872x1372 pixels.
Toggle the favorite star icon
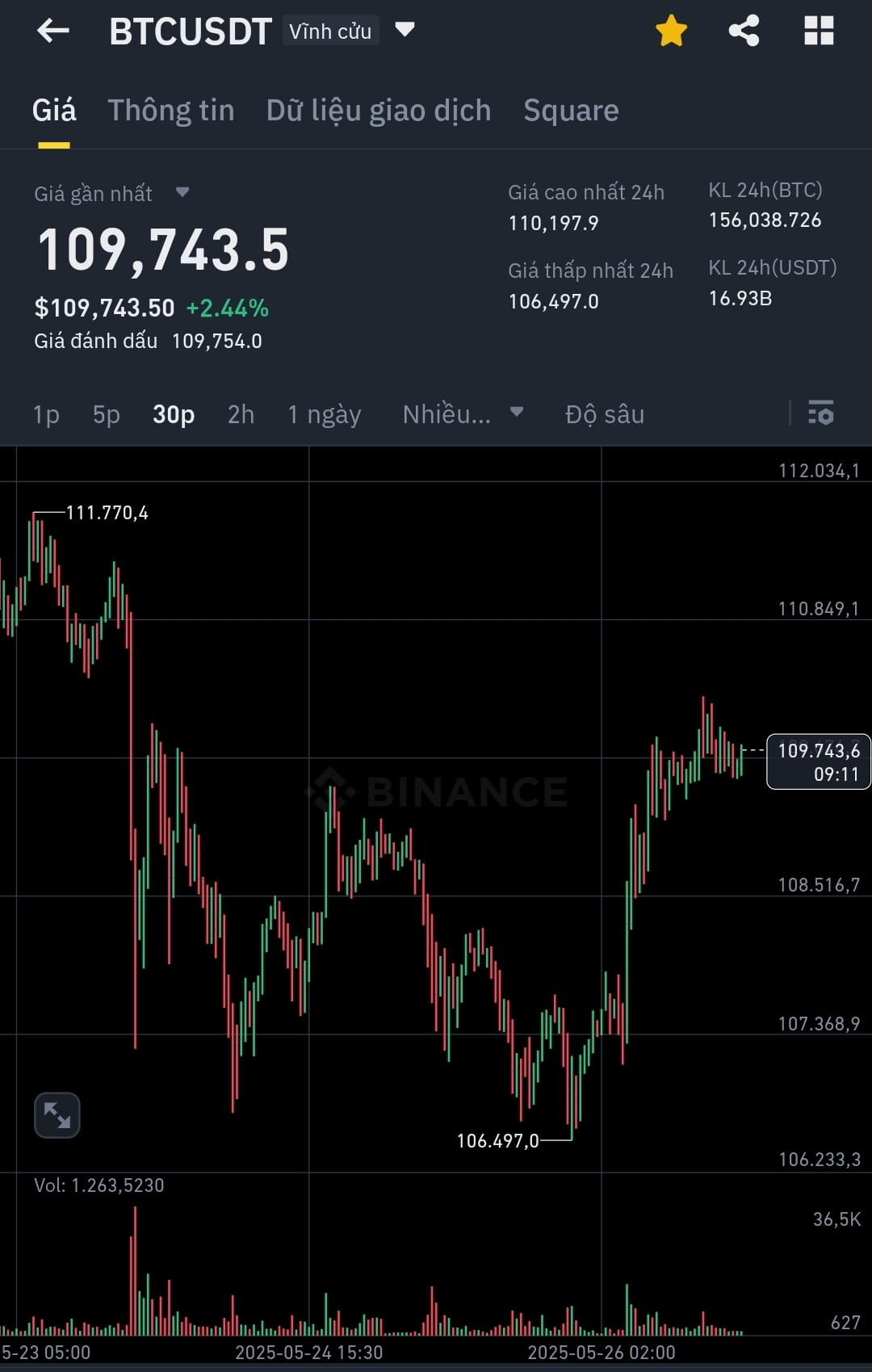pos(671,31)
